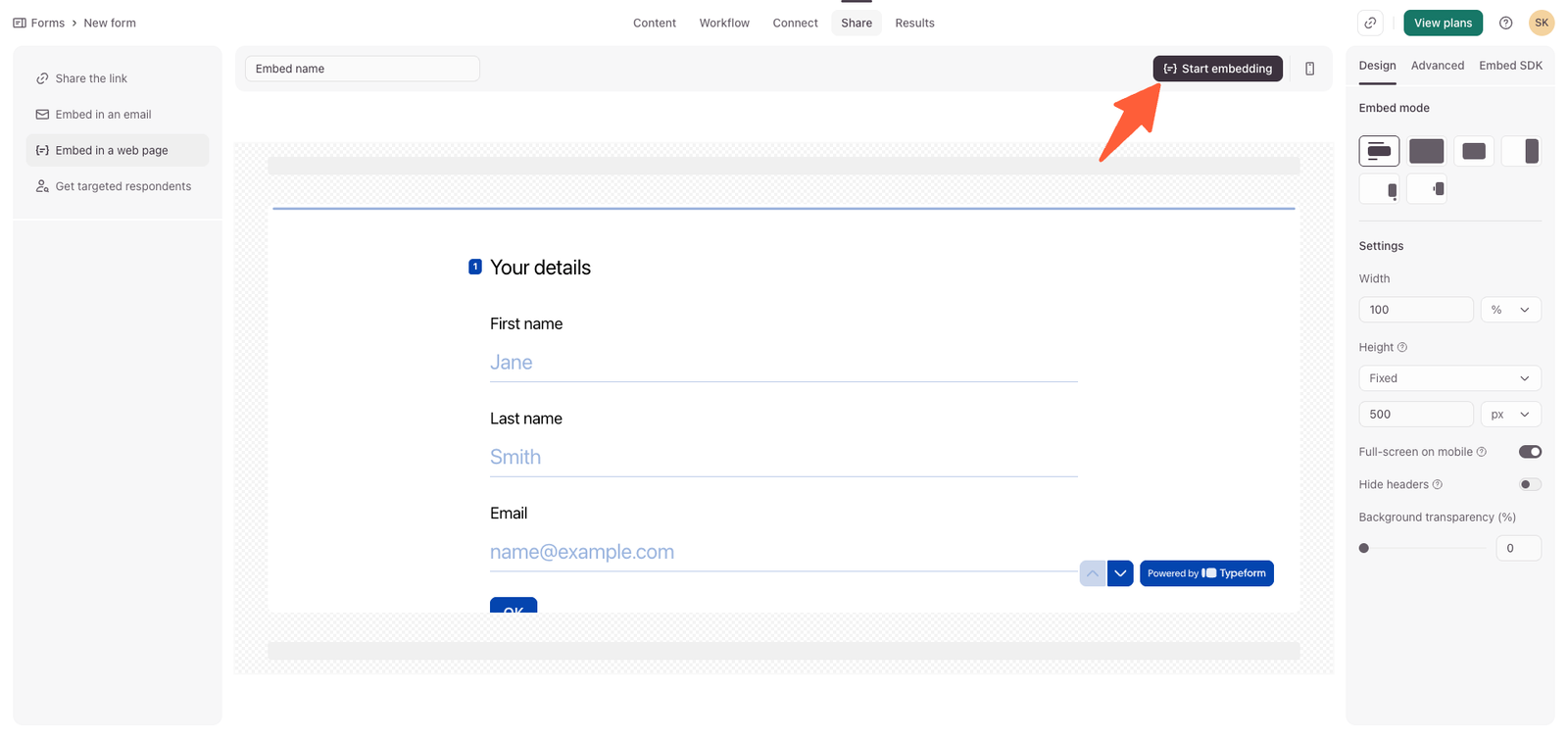Open Get targeted respondents option
The height and width of the screenshot is (740, 1568).
point(118,186)
